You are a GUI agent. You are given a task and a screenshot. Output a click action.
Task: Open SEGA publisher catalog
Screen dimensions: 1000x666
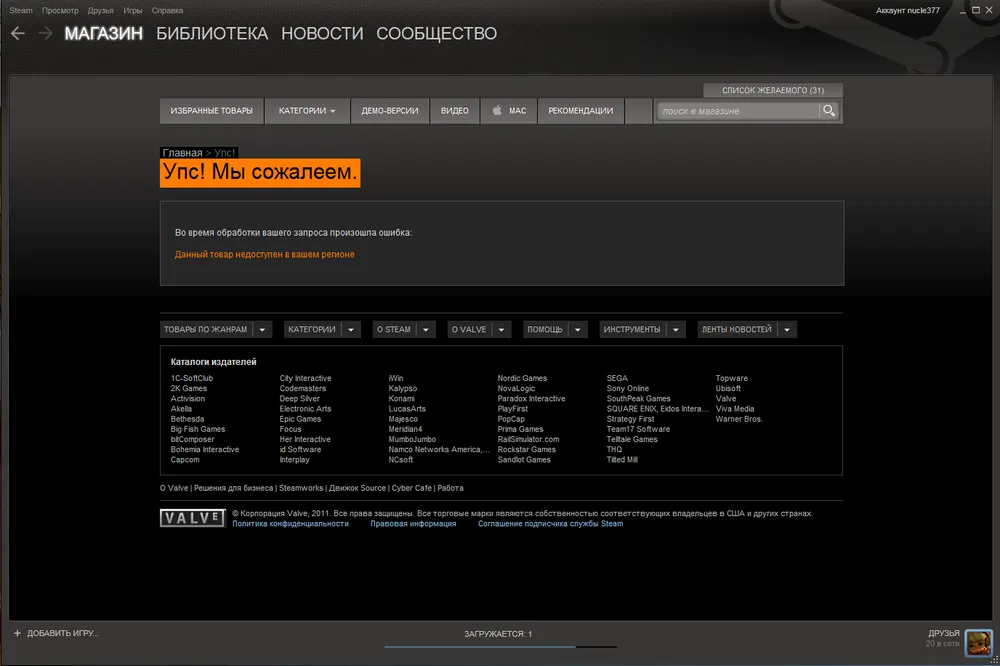click(x=617, y=378)
